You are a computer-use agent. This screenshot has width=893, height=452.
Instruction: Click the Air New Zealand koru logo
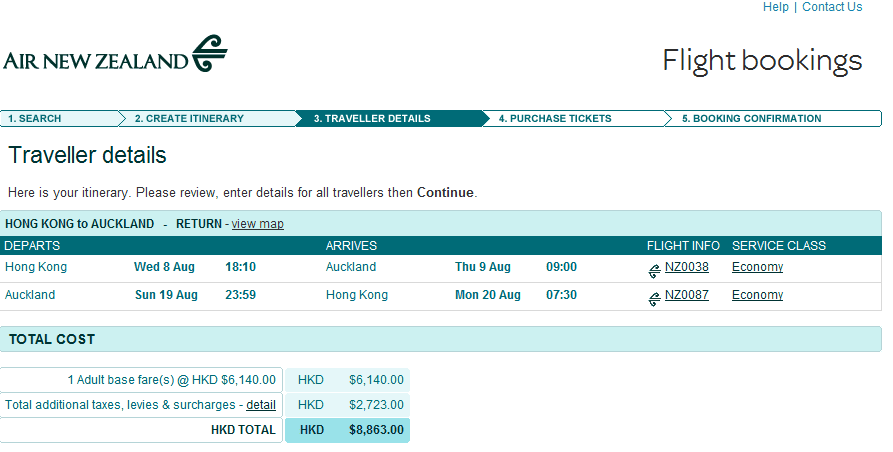click(209, 53)
